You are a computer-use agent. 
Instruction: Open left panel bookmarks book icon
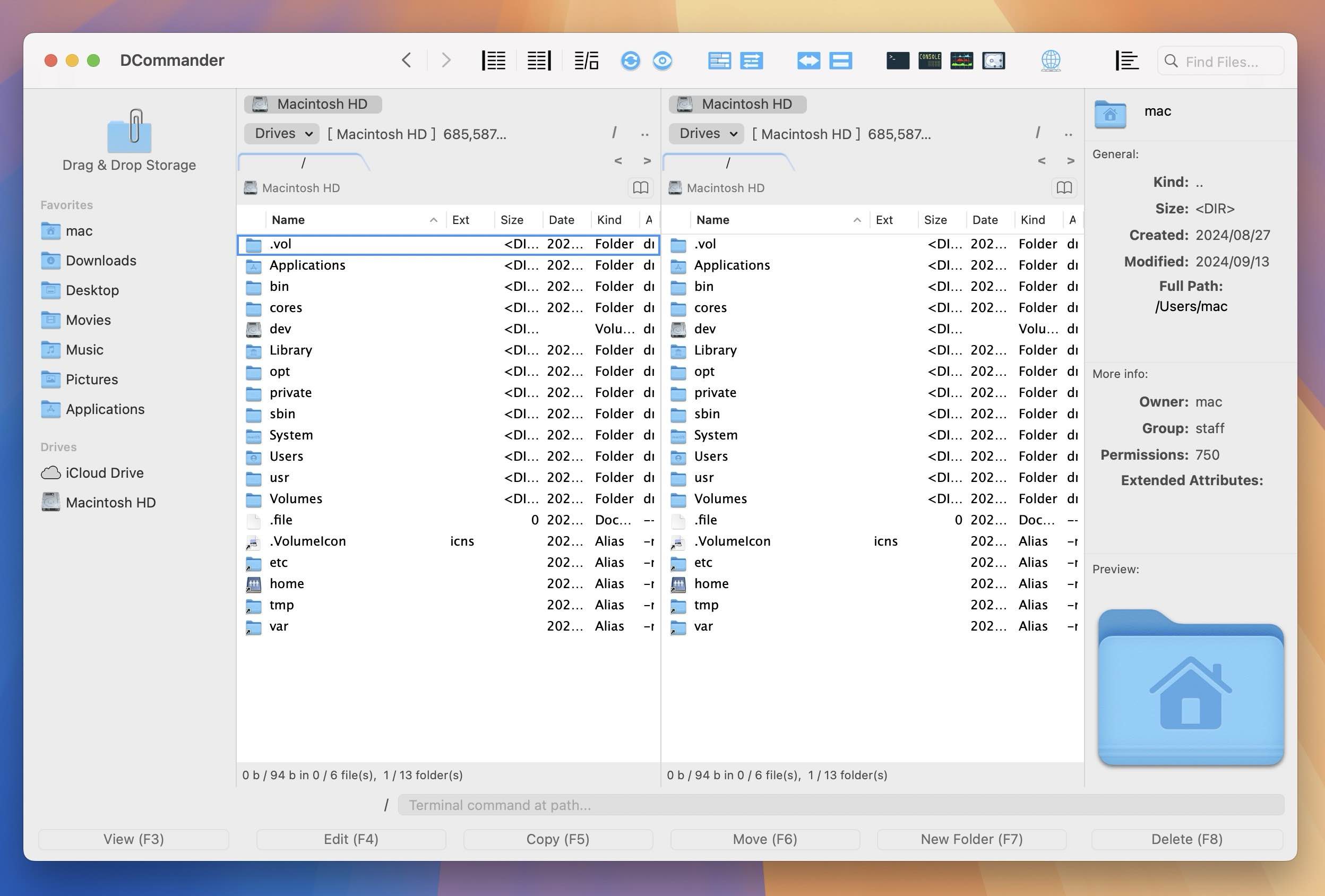pos(640,187)
